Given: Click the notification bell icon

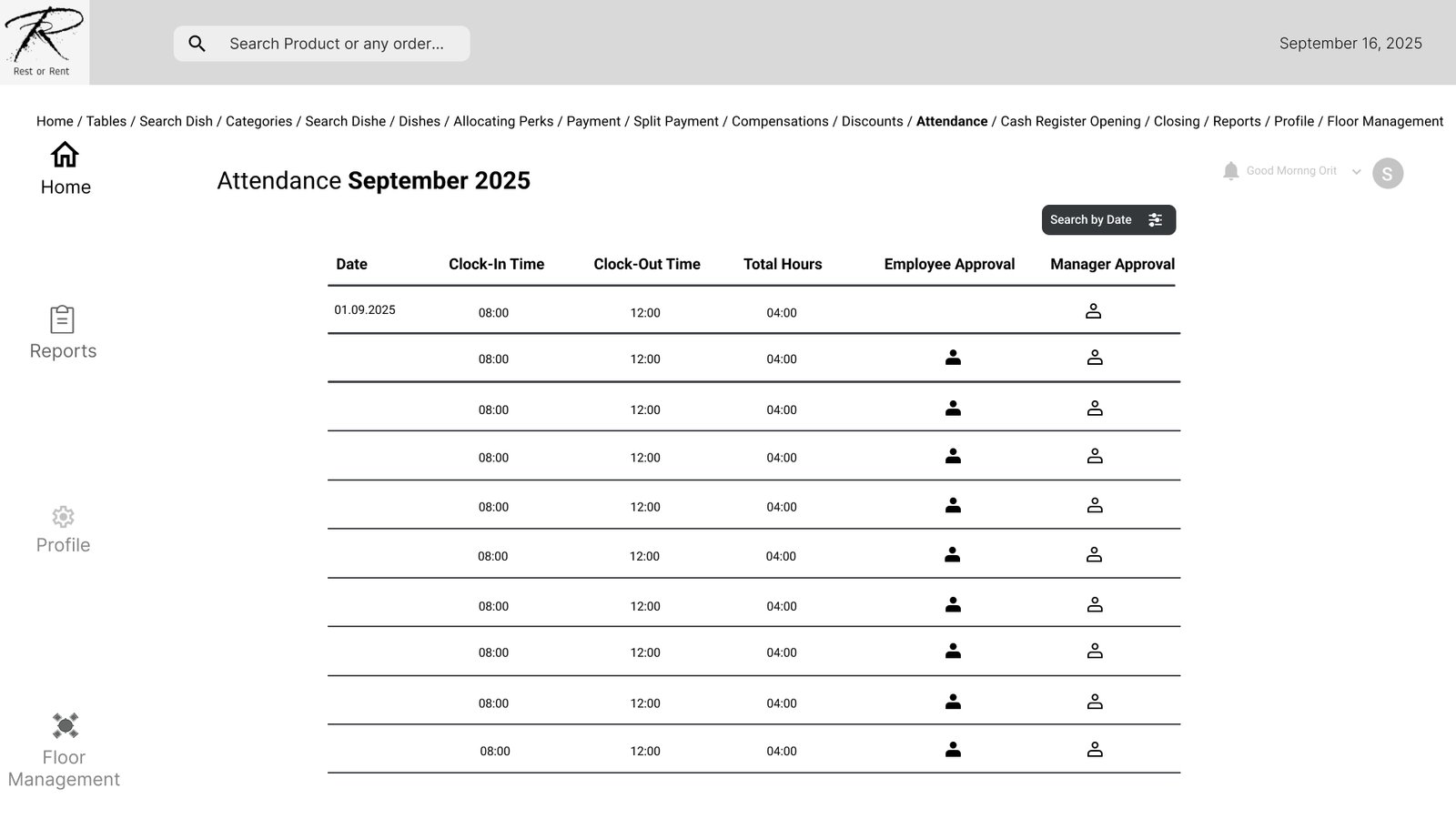Looking at the screenshot, I should click(1230, 171).
